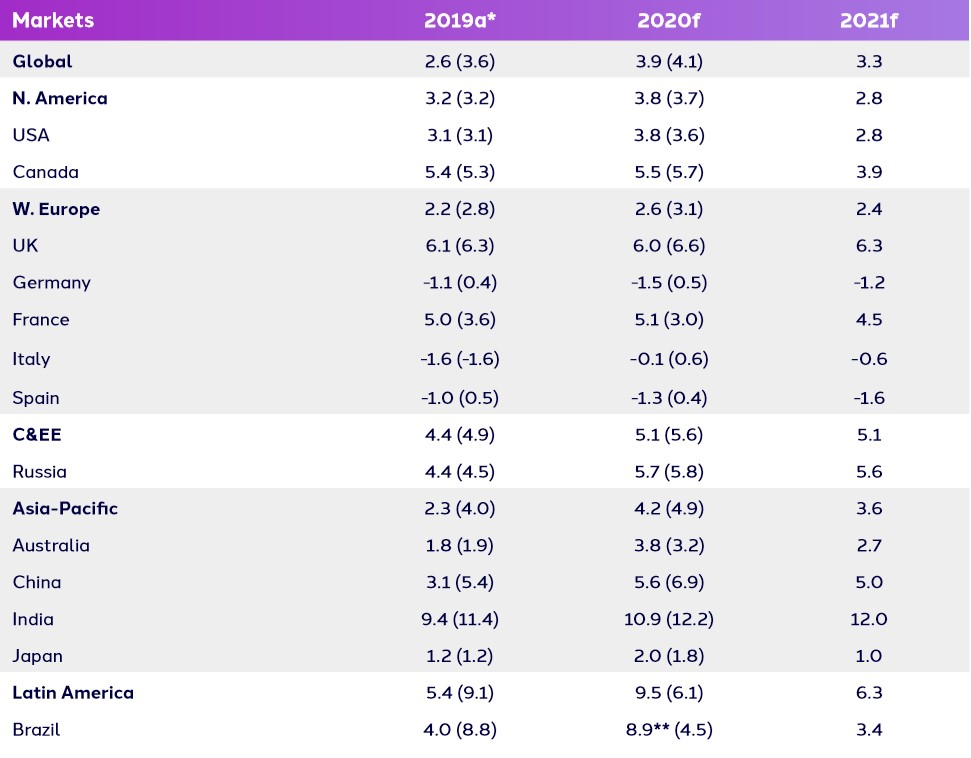The image size is (971, 758).
Task: Click Russia's 2021f value 5.6
Action: tap(869, 471)
